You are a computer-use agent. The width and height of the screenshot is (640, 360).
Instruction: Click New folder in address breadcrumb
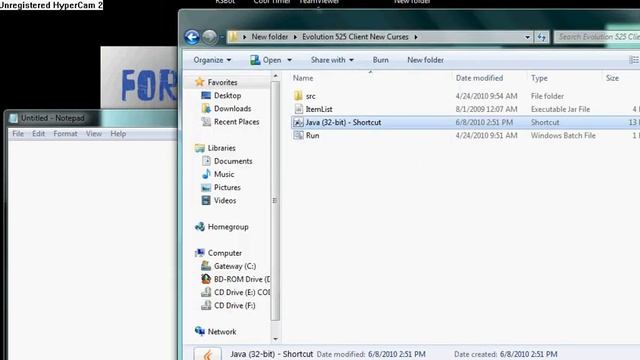pyautogui.click(x=269, y=37)
